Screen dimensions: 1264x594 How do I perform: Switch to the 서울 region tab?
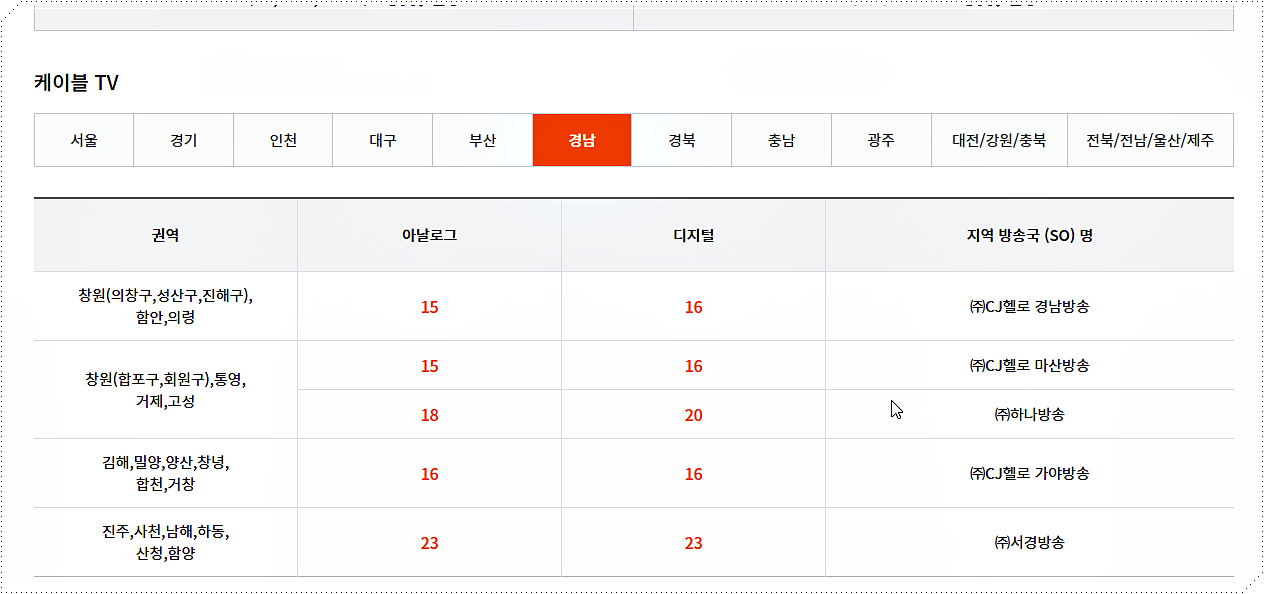coord(84,140)
